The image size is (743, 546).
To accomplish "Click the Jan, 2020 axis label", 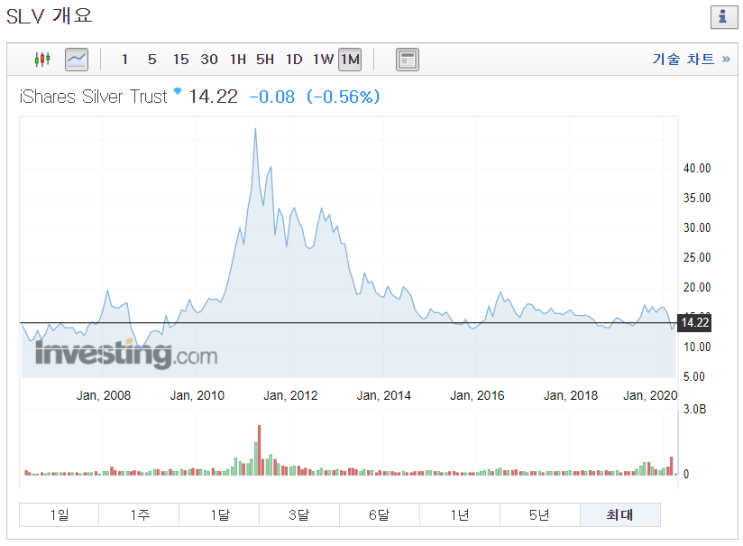I will (x=650, y=395).
